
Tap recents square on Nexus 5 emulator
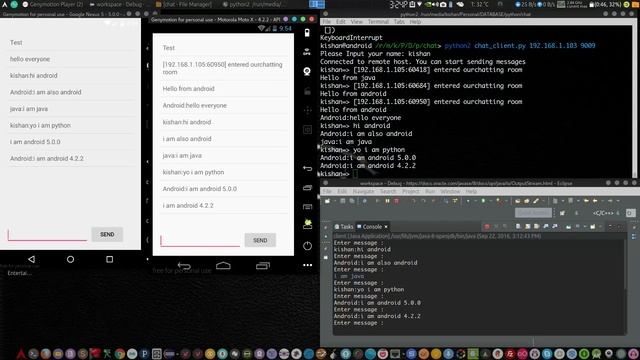pyautogui.click(x=109, y=259)
